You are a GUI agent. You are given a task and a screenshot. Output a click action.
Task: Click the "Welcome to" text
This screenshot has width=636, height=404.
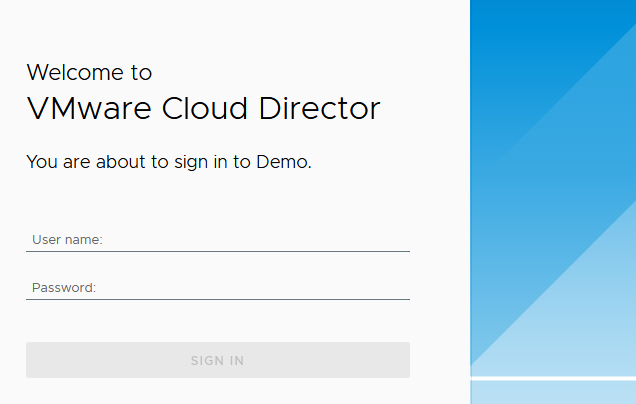point(89,72)
